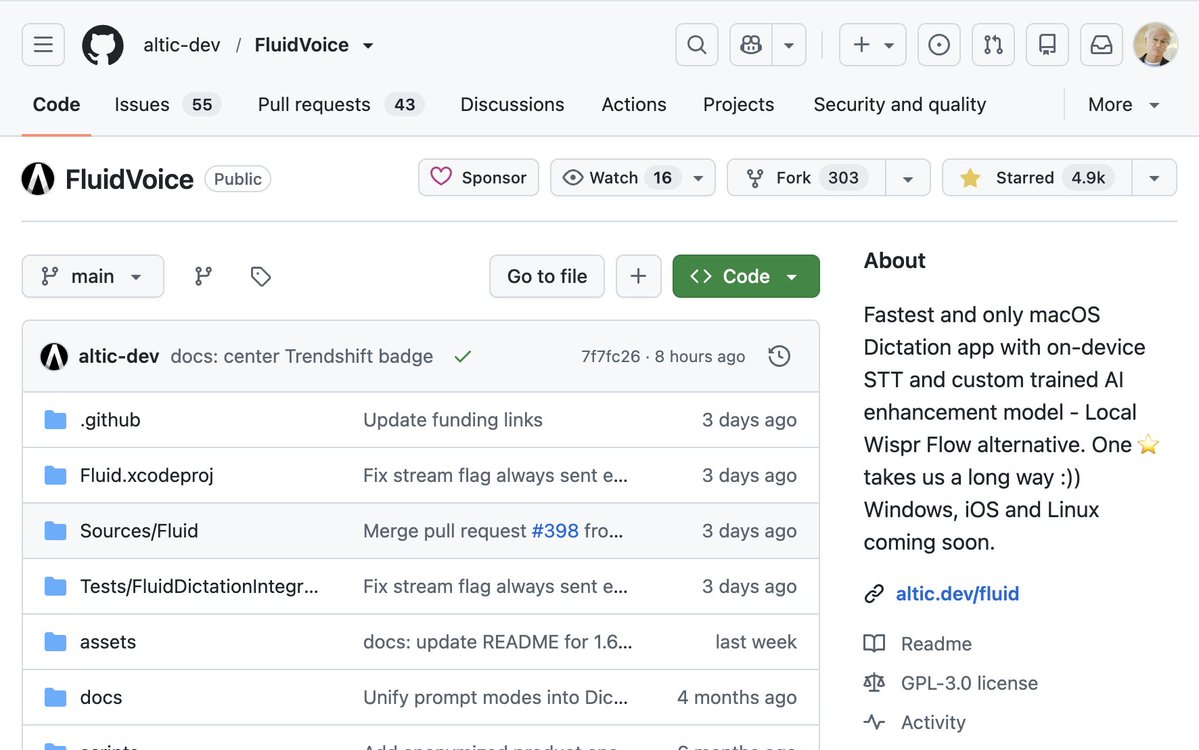The image size is (1199, 750).
Task: Open commit message center Trendshift badge
Action: tap(301, 356)
